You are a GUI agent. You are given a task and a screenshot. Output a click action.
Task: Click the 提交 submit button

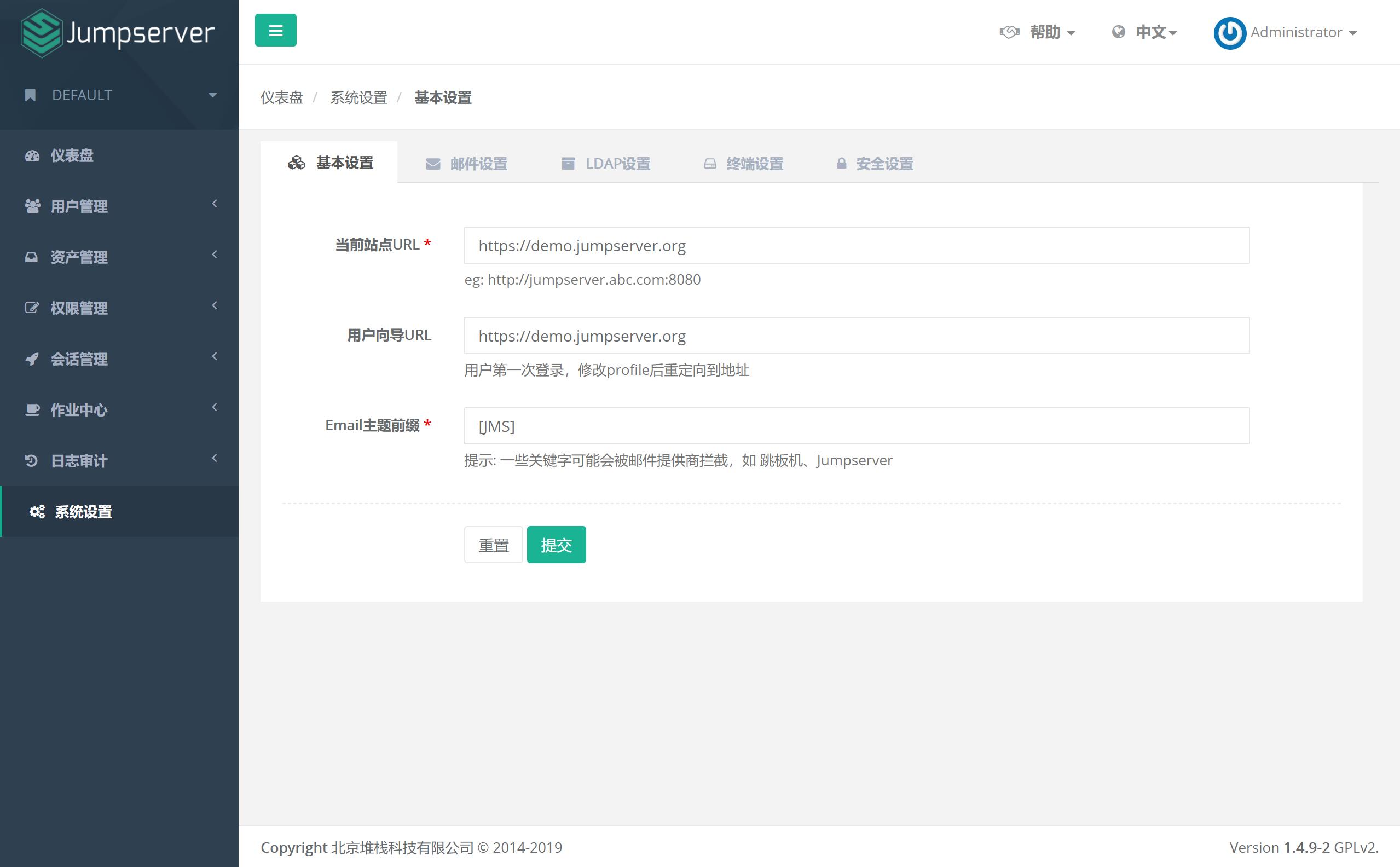(x=557, y=545)
